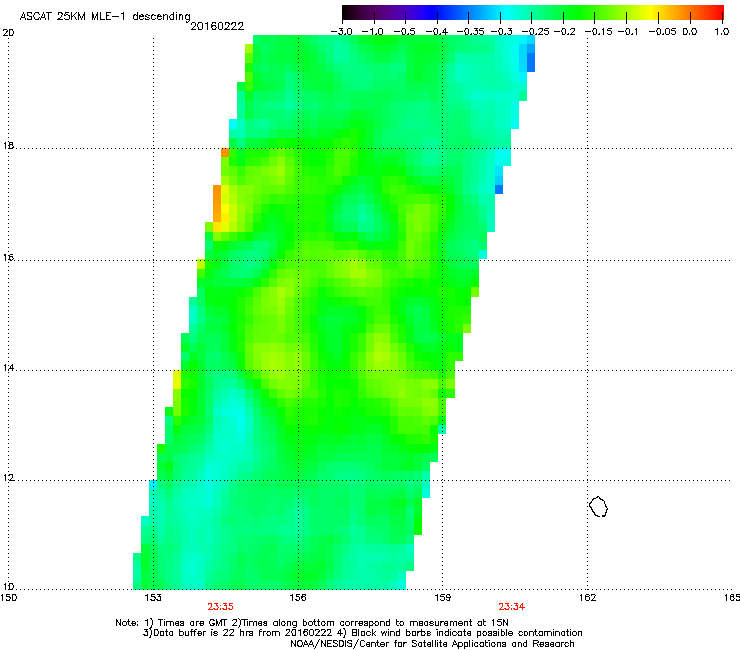The image size is (740, 650).
Task: Click the colorbar label -0.2
Action: tap(565, 32)
